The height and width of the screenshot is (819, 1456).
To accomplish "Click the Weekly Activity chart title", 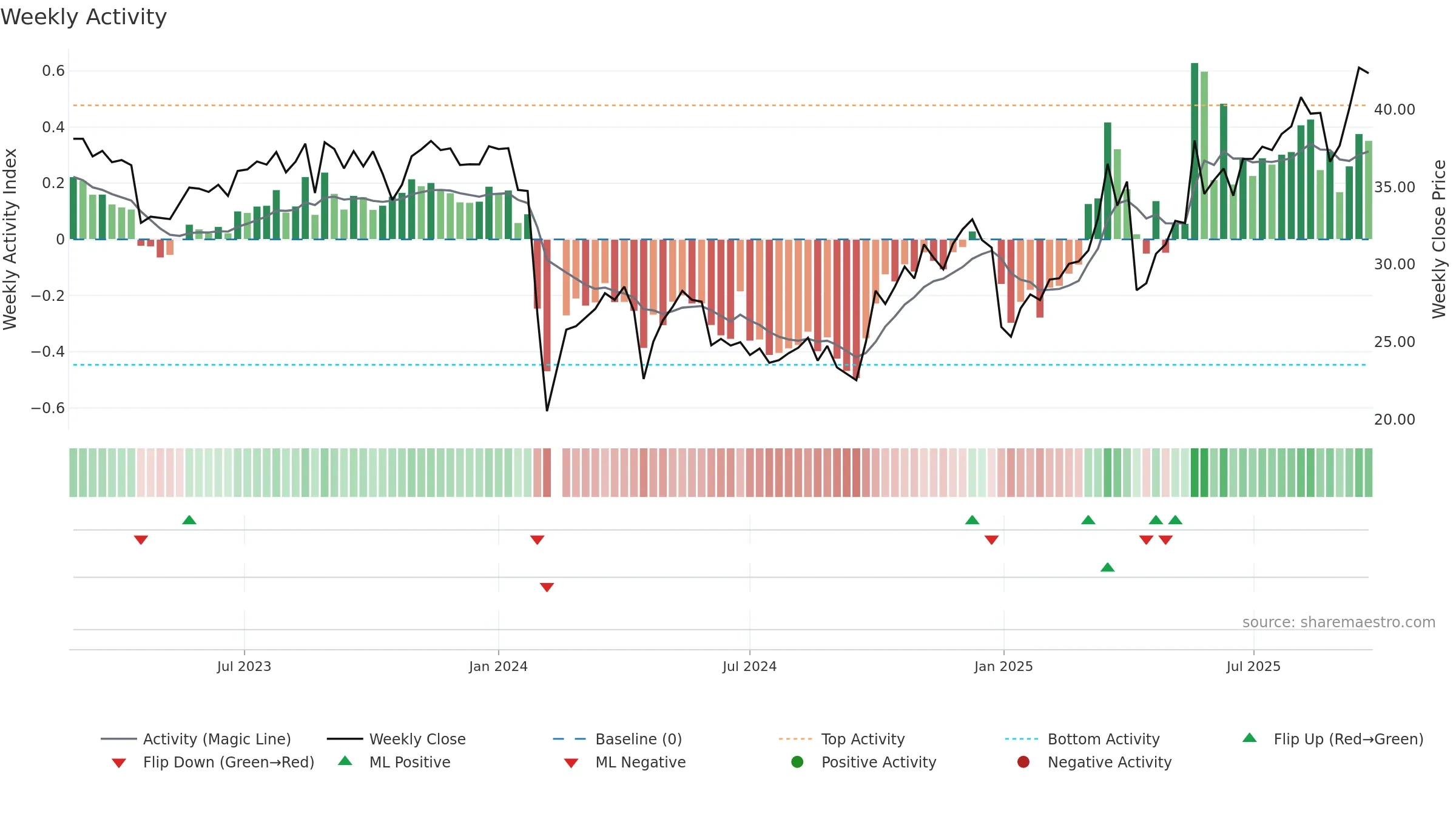I will 84,17.
